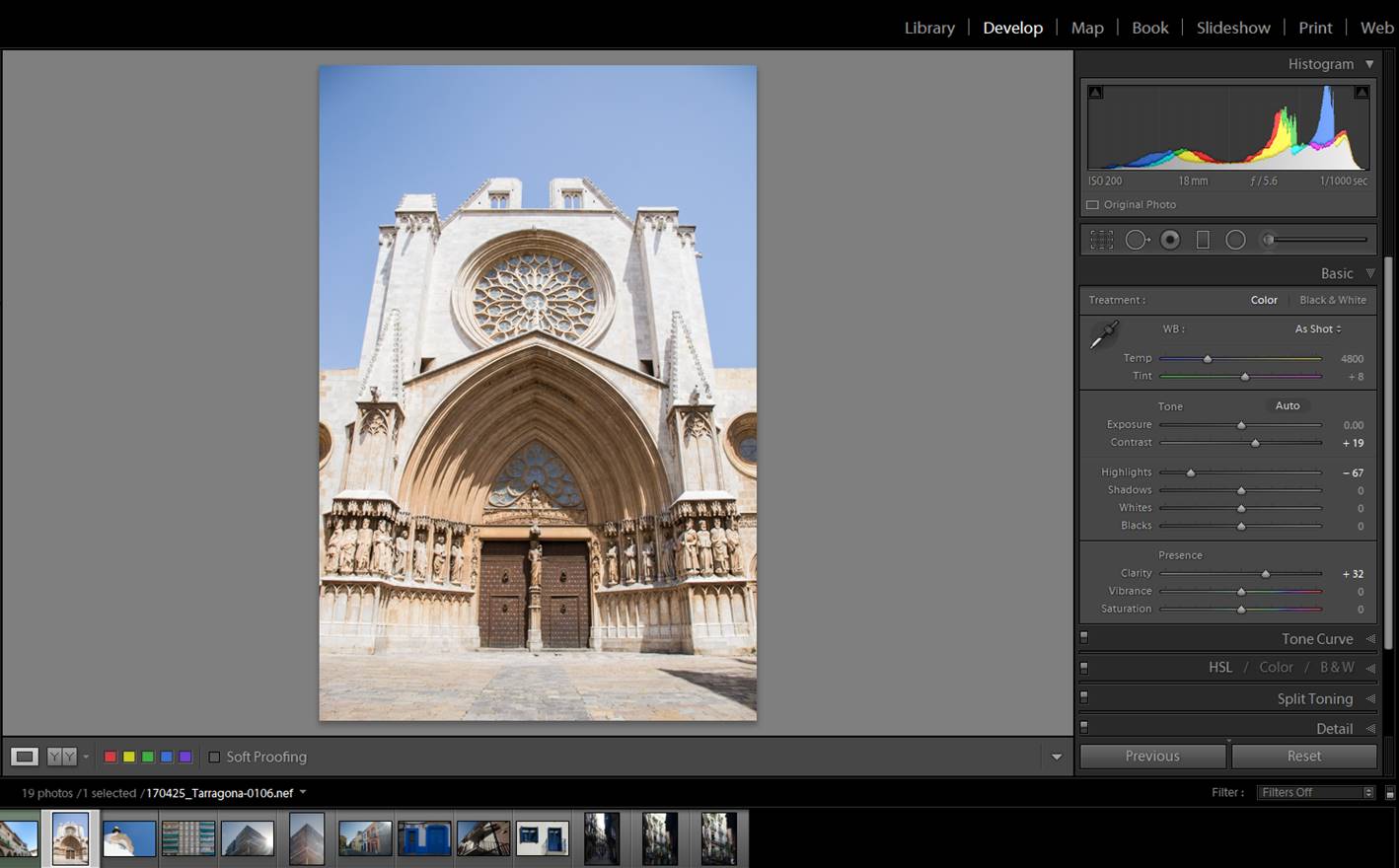Viewport: 1399px width, 868px height.
Task: Select the B&W tab in HSL panel header
Action: coord(1337,668)
